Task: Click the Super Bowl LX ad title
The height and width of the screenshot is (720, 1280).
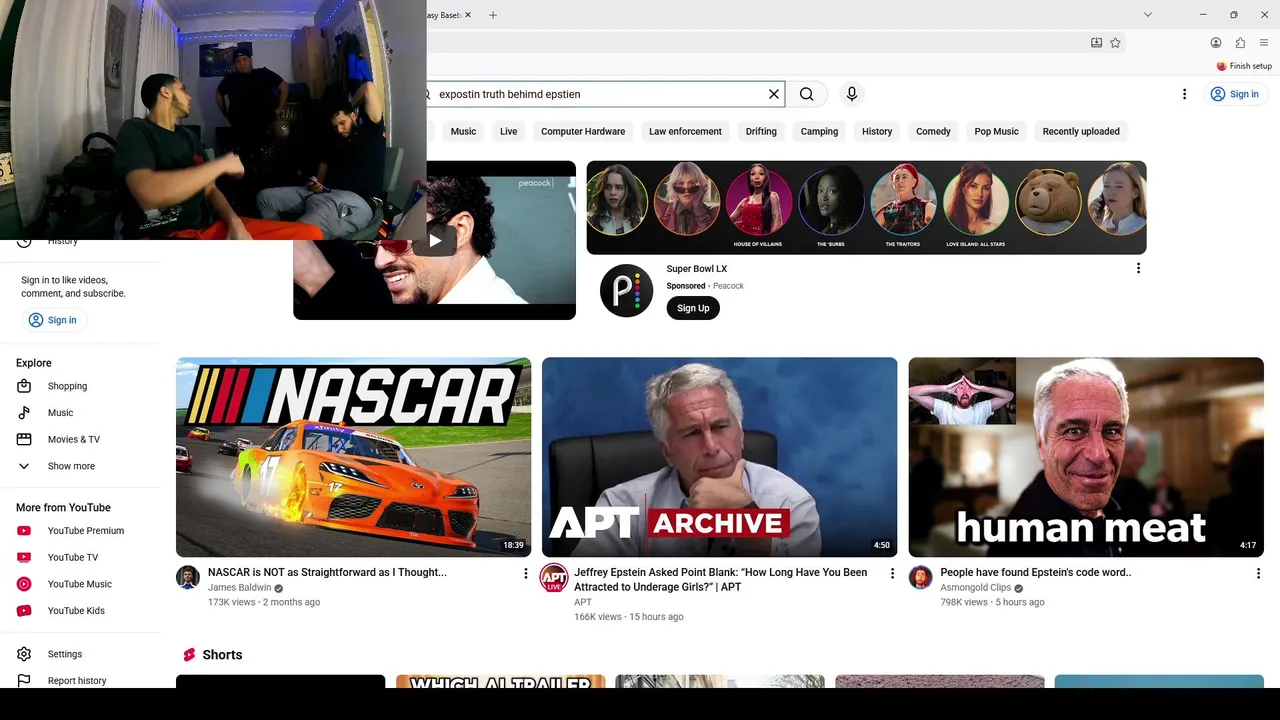Action: coord(697,269)
